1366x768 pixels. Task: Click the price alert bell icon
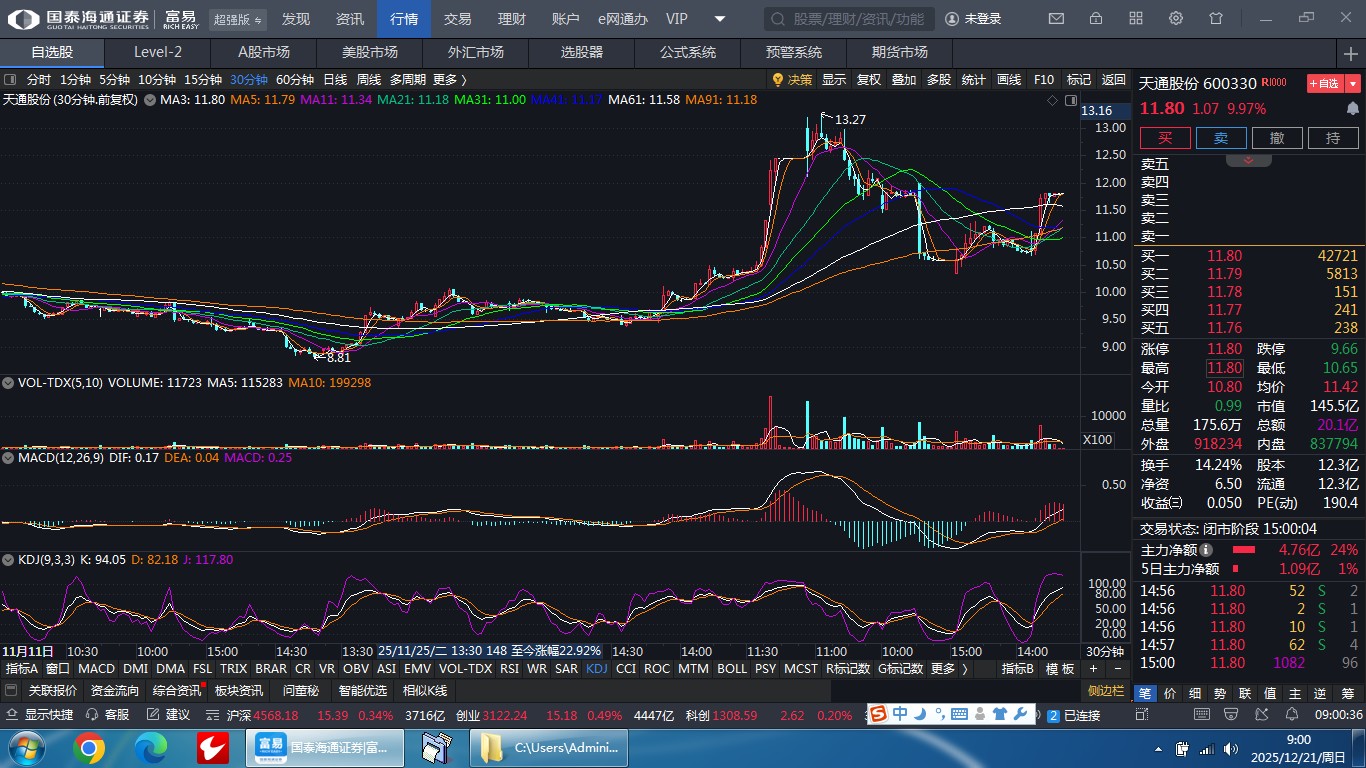pyautogui.click(x=1352, y=108)
